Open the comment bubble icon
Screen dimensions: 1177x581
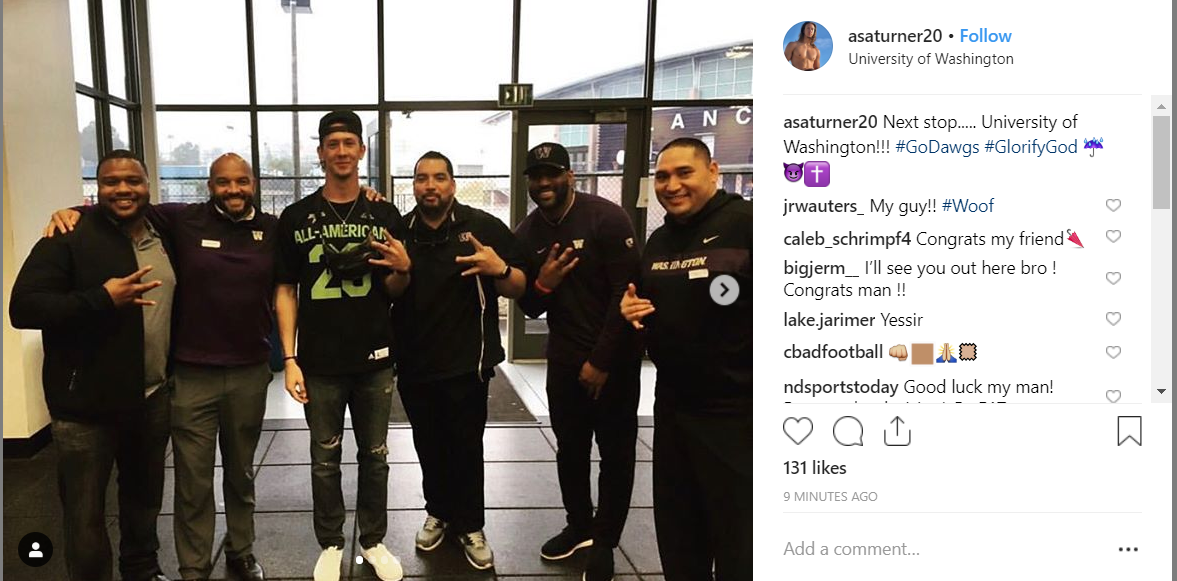pos(847,432)
